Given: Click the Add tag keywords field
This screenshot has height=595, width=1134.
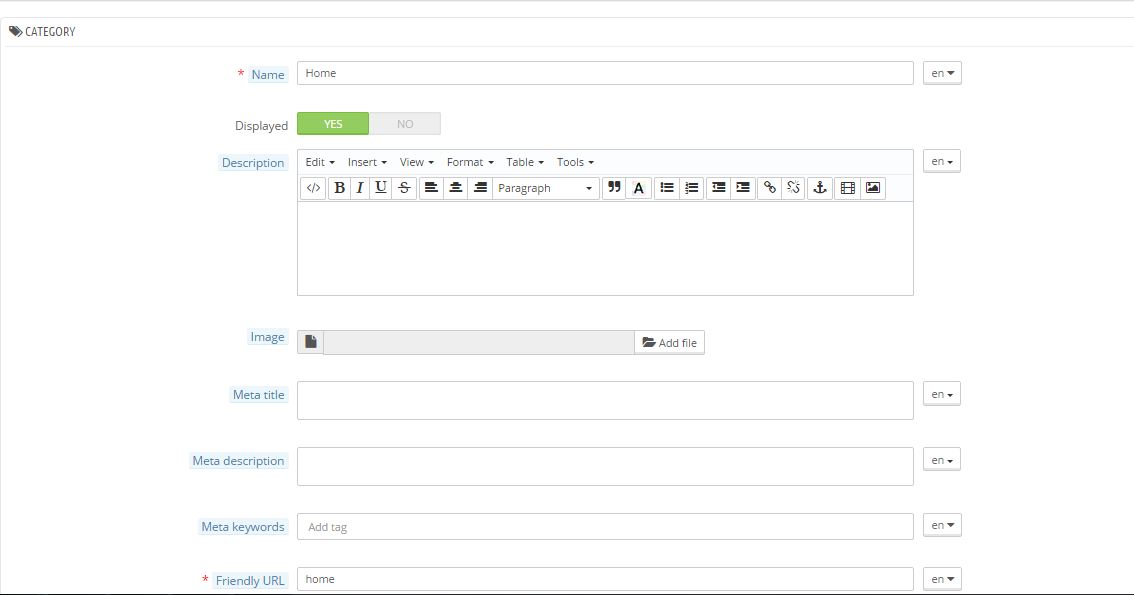Looking at the screenshot, I should pyautogui.click(x=605, y=526).
